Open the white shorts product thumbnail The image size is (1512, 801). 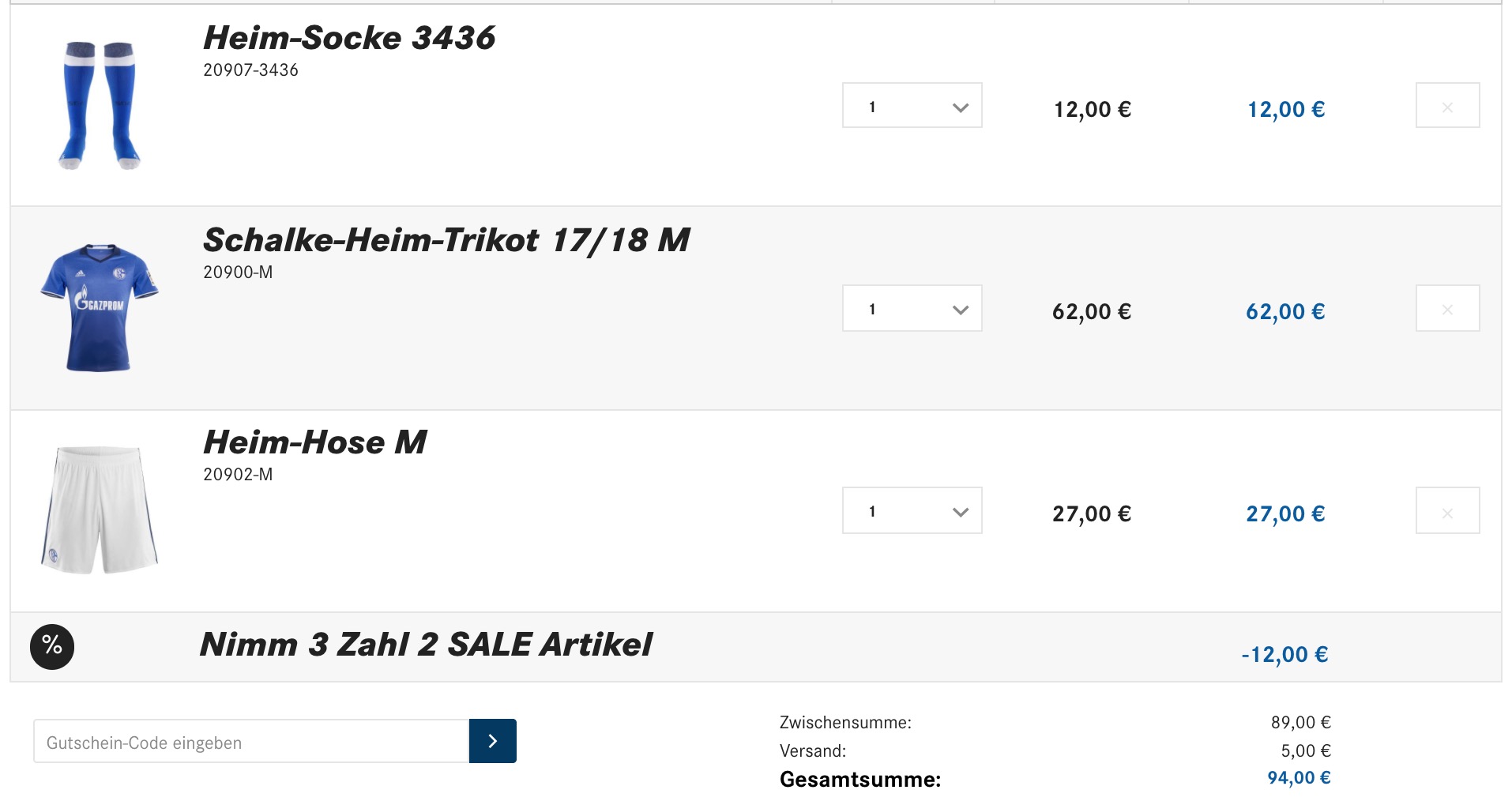(x=100, y=510)
